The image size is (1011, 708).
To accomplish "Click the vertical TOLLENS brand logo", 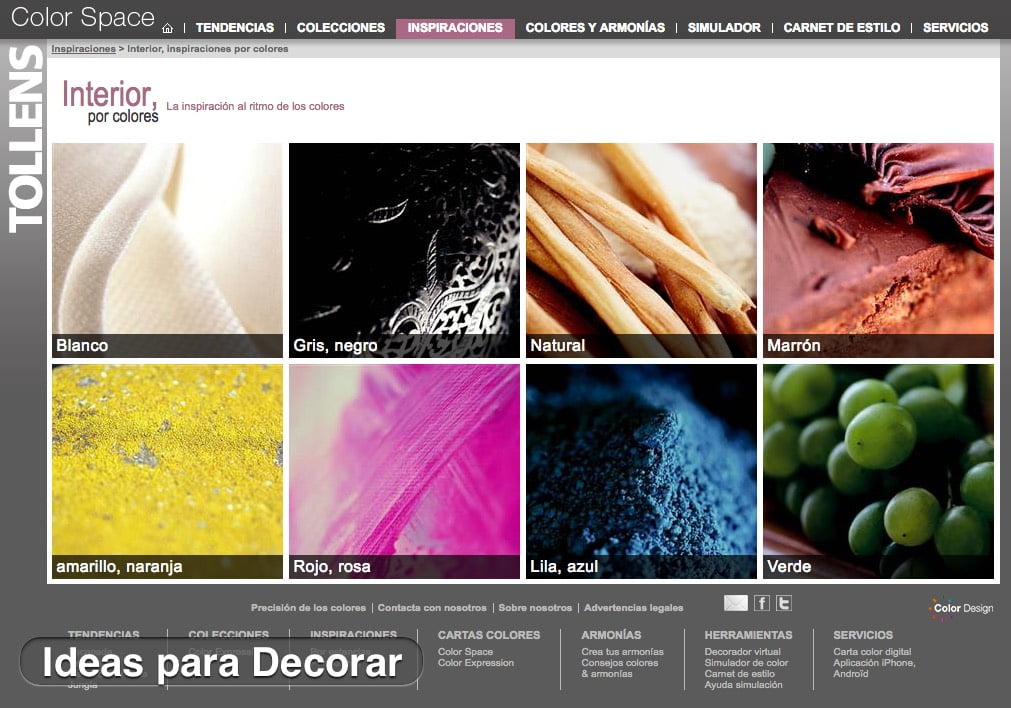I will (x=25, y=139).
